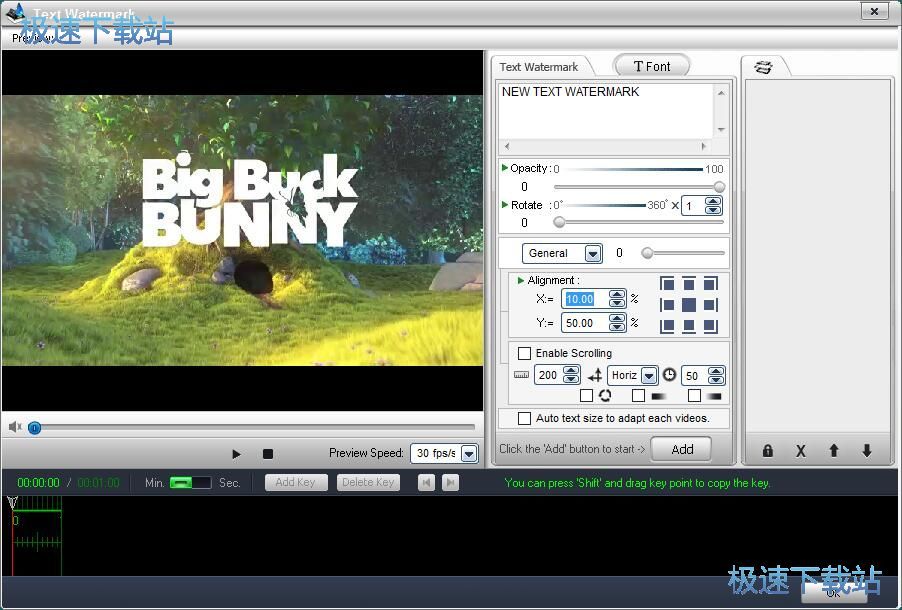This screenshot has height=610, width=902.
Task: Check Auto text size to adapt each videos
Action: click(x=525, y=418)
